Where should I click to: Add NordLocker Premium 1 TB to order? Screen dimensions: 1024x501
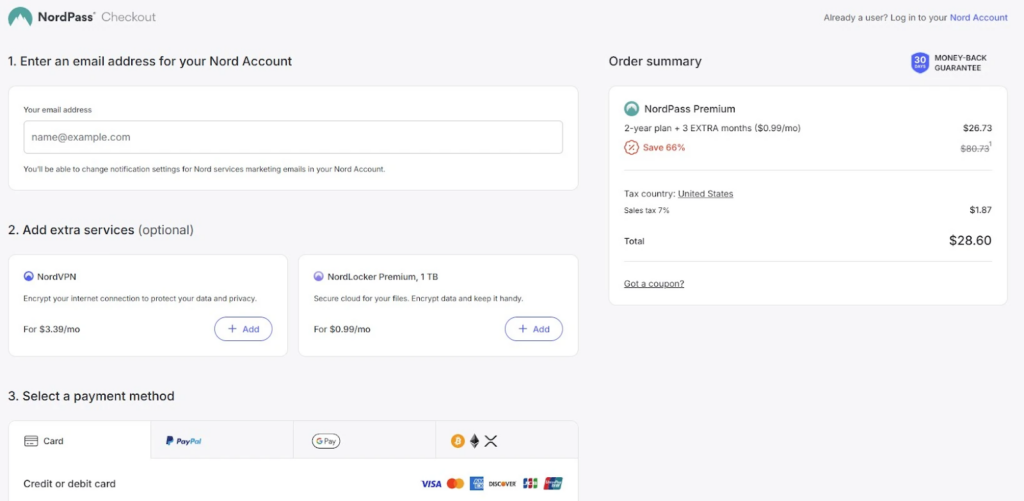click(x=534, y=329)
